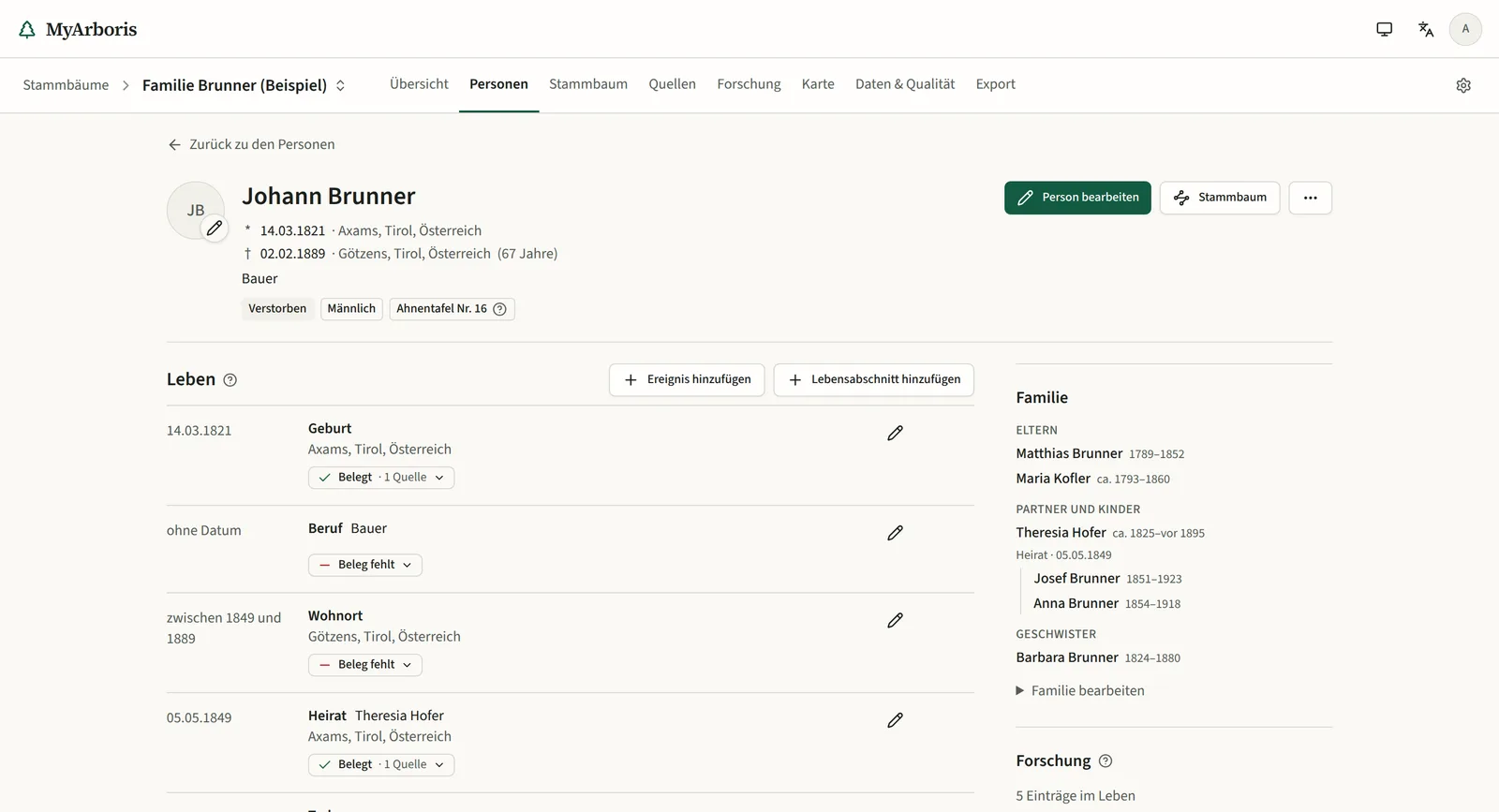Screen dimensions: 1499x812
Task: Click the 'Ahnentafel Nr. 16' badge text
Action: click(x=441, y=309)
